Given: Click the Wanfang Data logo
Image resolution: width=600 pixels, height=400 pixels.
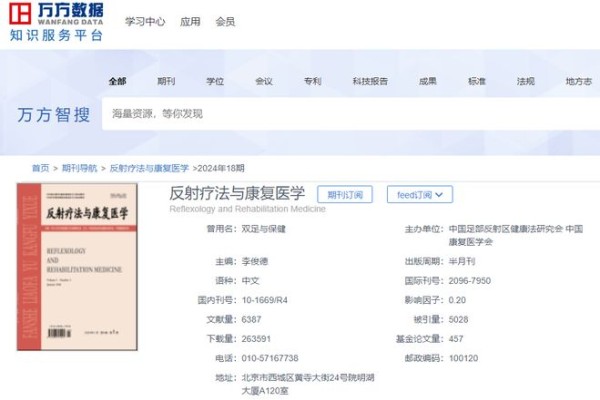Looking at the screenshot, I should pos(56,22).
